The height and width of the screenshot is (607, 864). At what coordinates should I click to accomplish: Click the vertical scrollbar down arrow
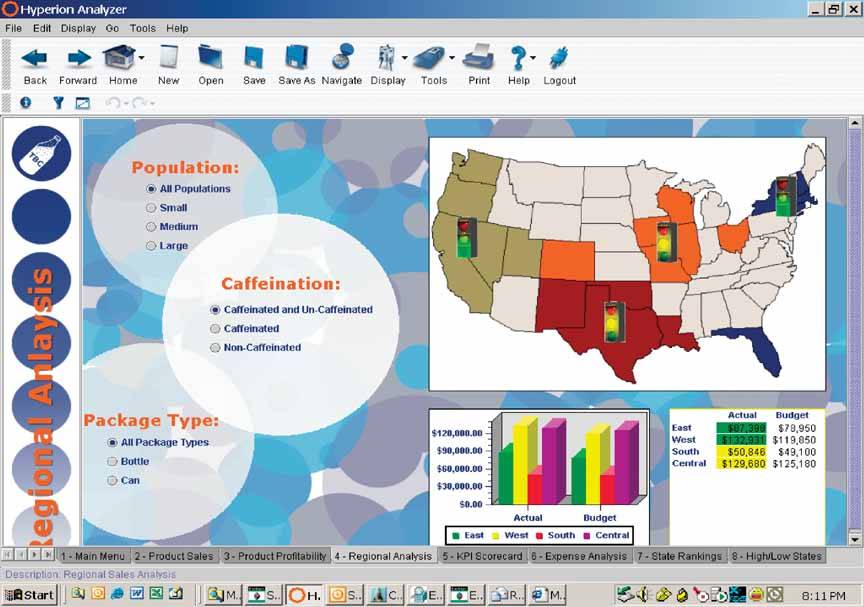click(855, 538)
